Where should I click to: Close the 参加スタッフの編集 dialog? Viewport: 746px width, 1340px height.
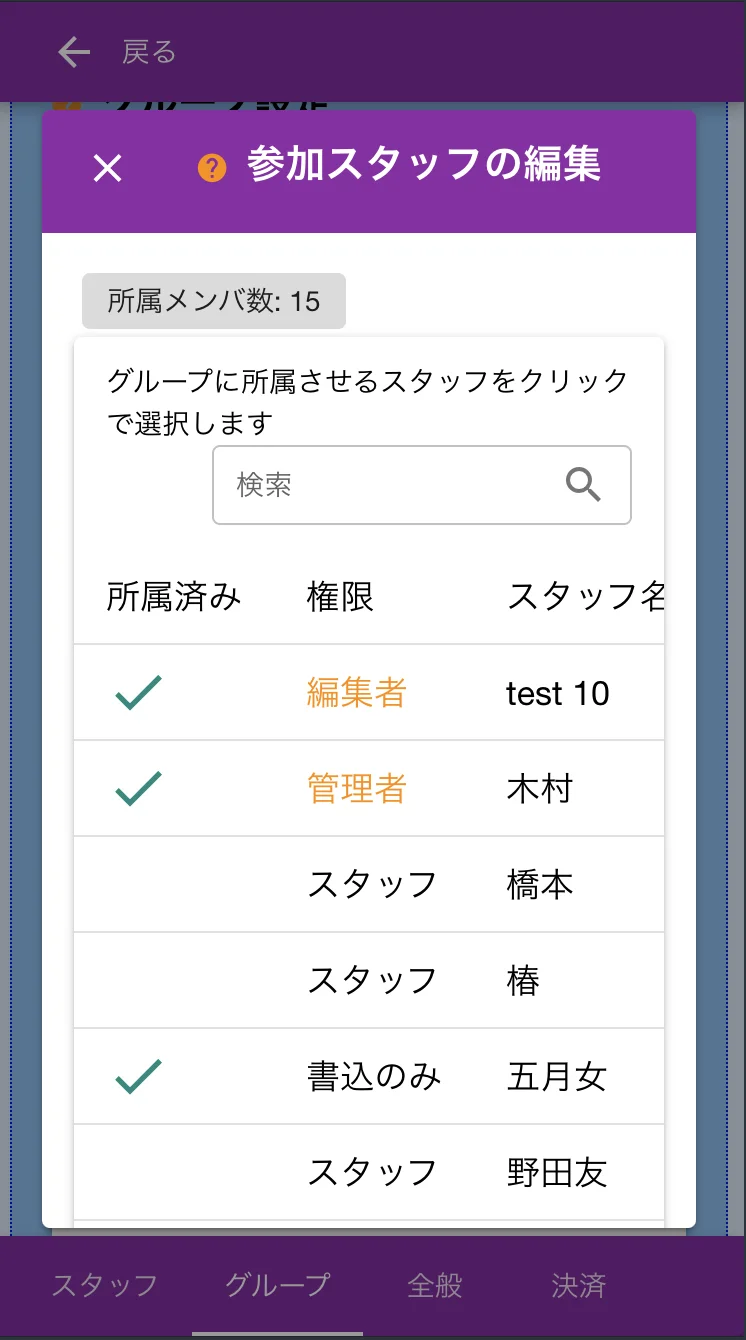pos(107,168)
